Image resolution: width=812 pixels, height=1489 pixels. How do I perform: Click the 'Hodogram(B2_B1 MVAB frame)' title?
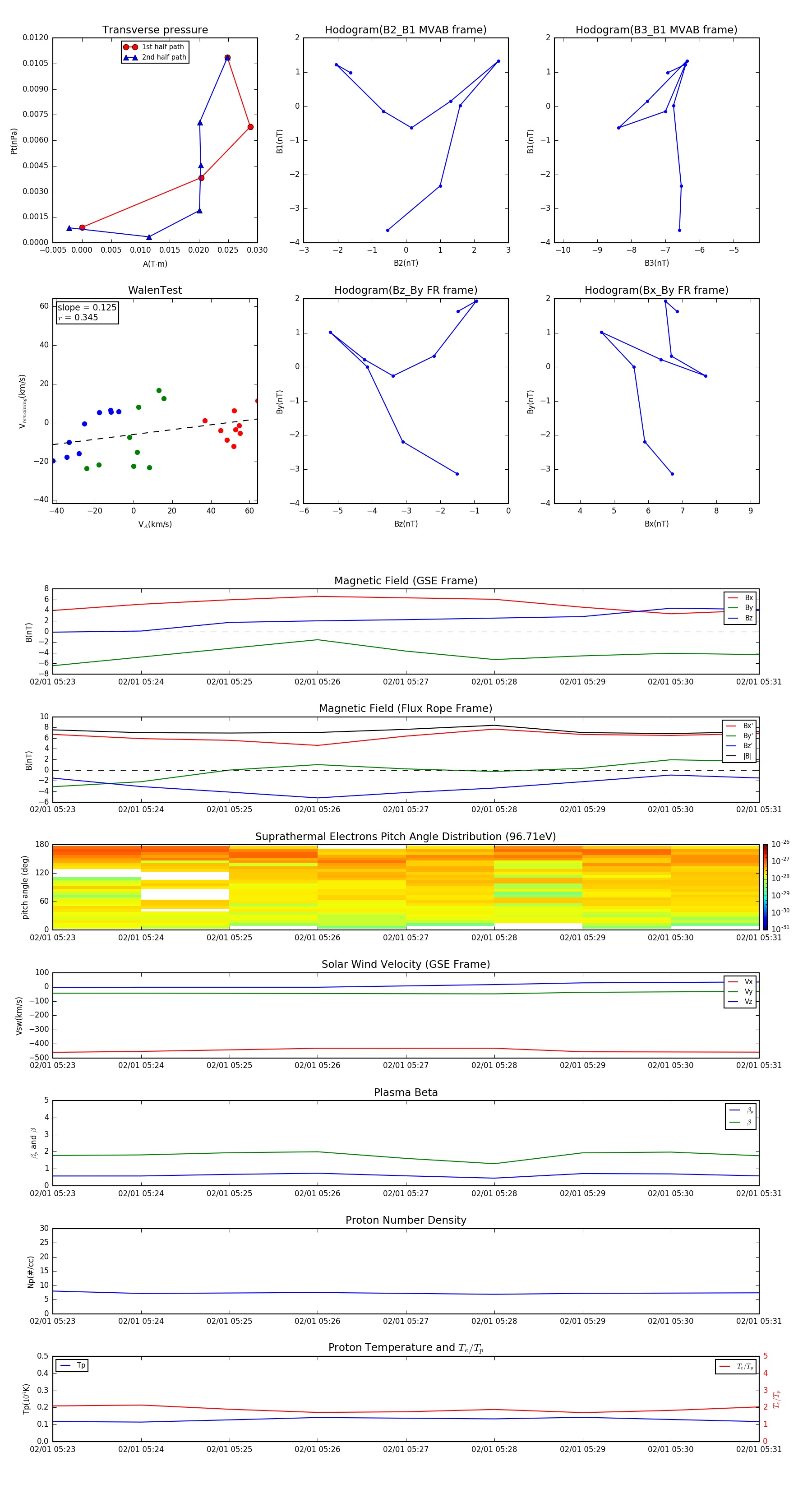click(x=406, y=29)
